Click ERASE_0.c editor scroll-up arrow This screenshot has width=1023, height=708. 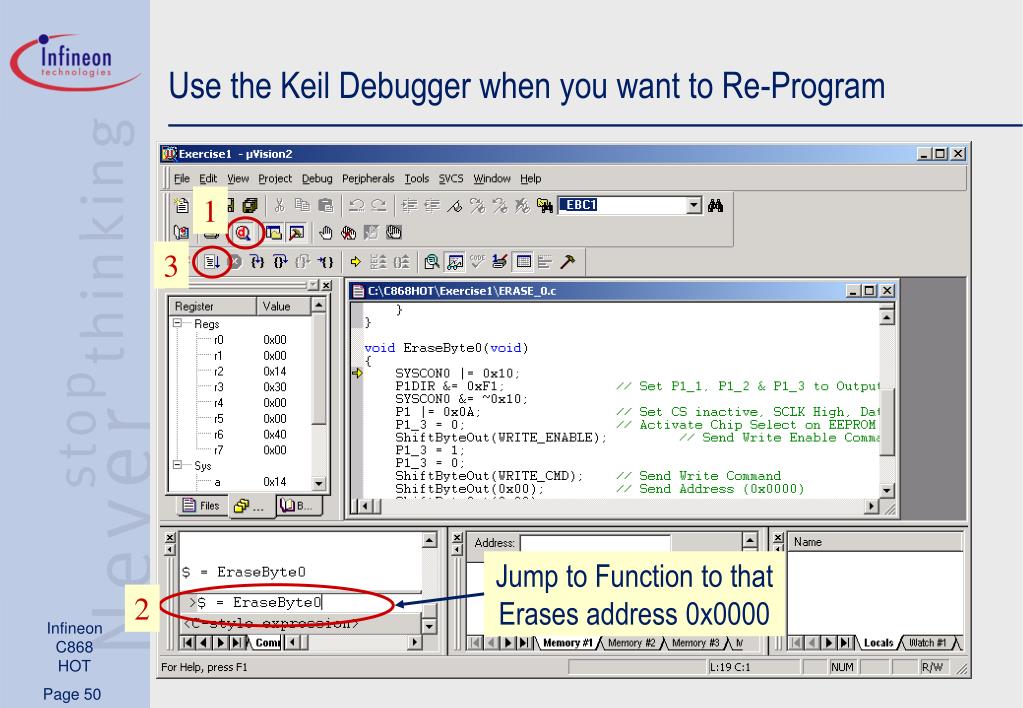pos(886,318)
